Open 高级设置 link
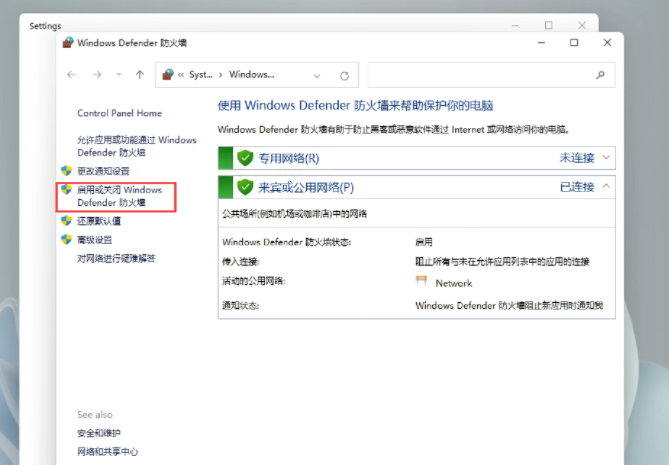Image resolution: width=669 pixels, height=465 pixels. [94, 240]
